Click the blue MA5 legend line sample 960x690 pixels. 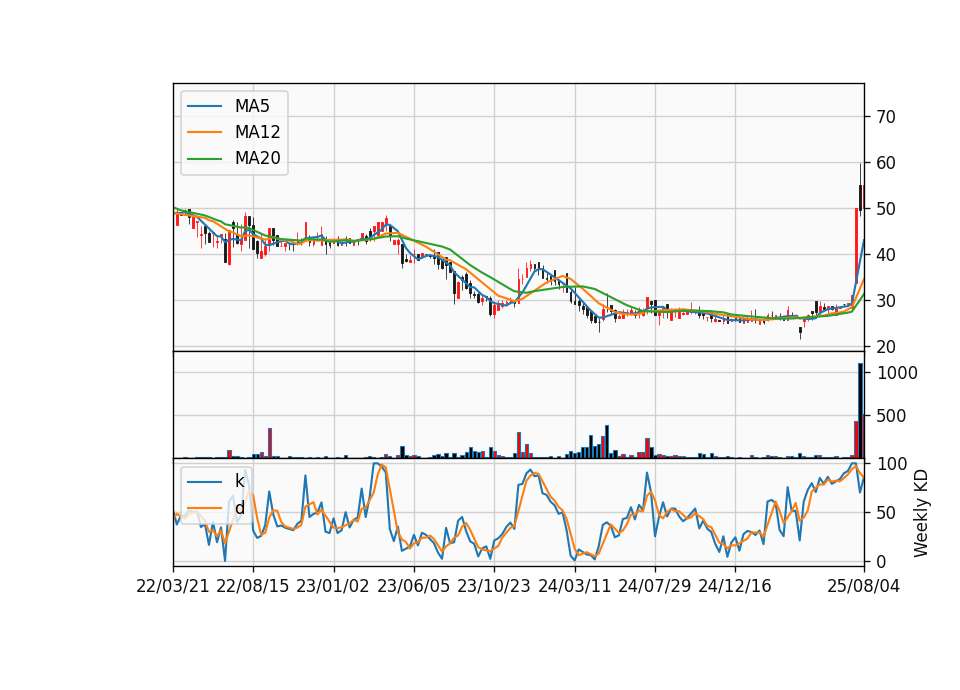point(204,106)
